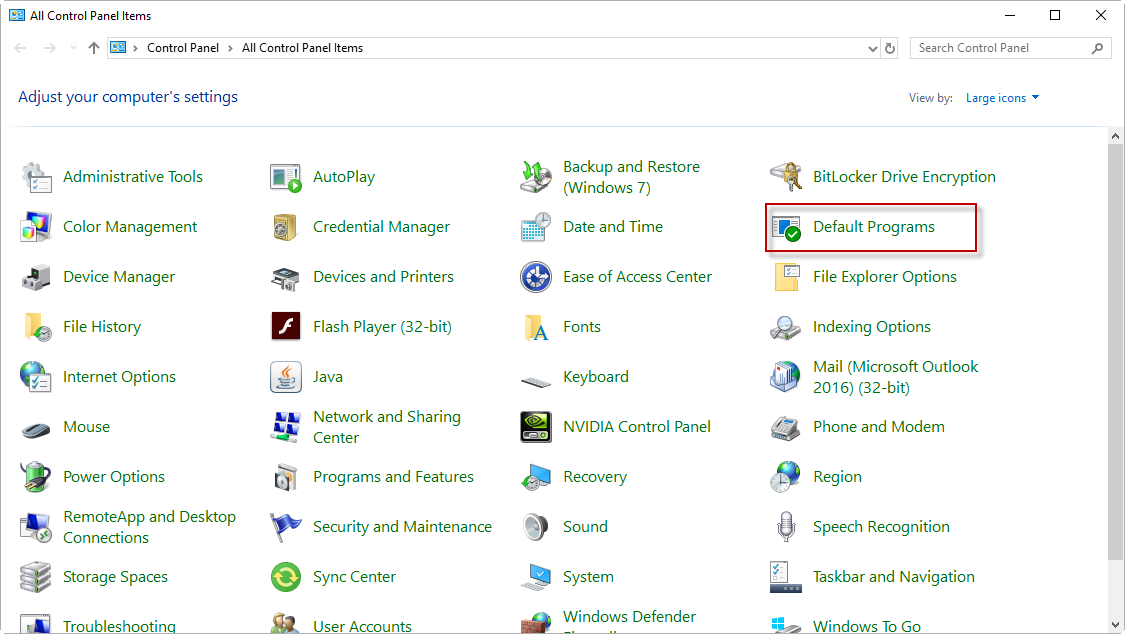Screen dimensions: 1125x634
Task: Click the Control Panel breadcrumb
Action: (183, 48)
